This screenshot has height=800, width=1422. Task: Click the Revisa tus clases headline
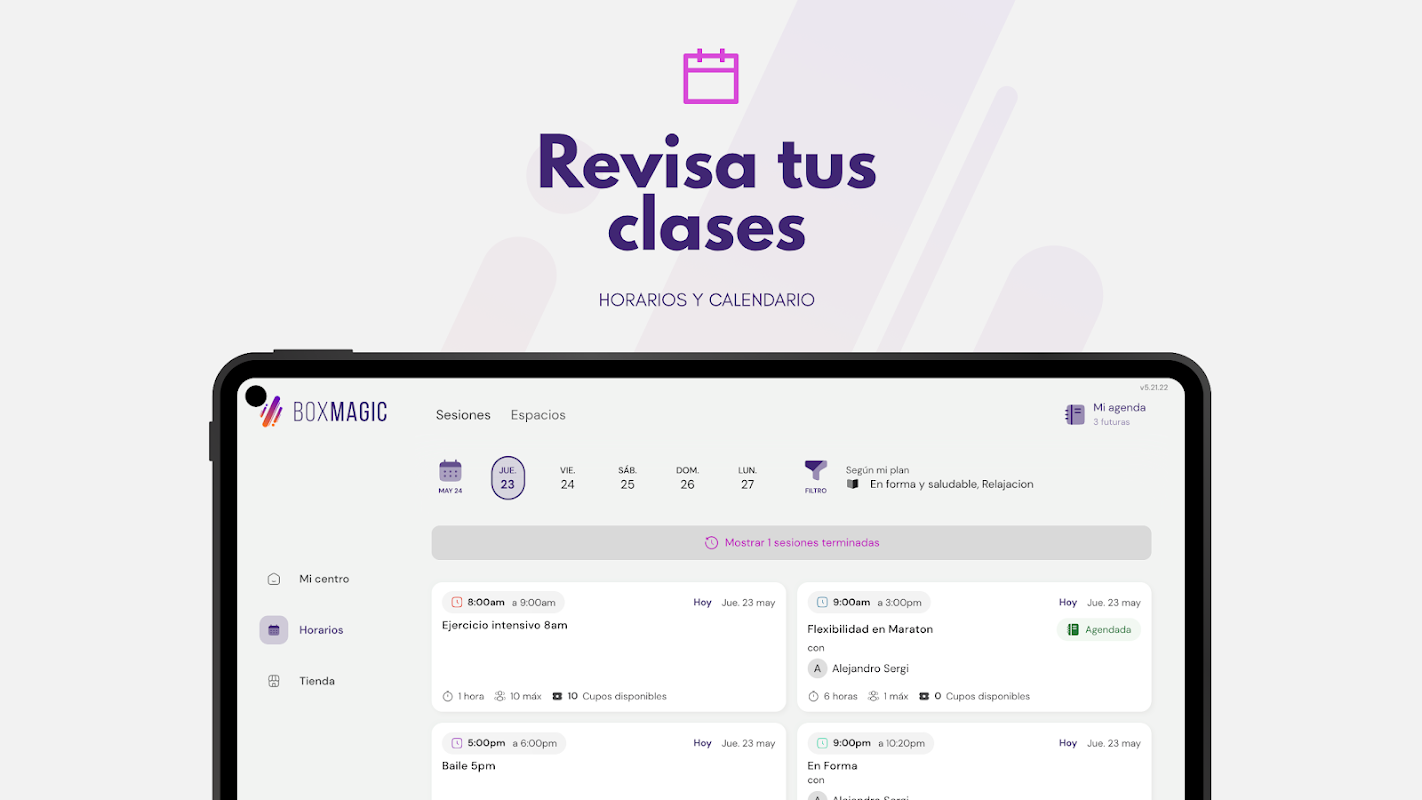pos(707,194)
